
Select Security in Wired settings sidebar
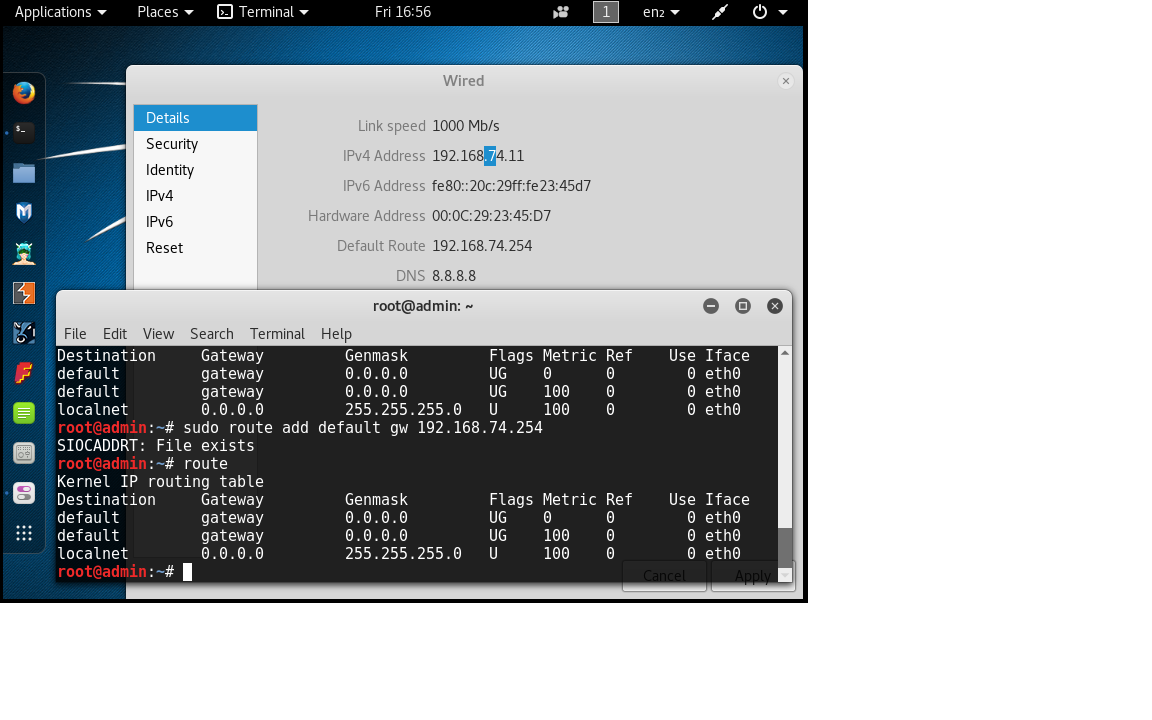pyautogui.click(x=172, y=144)
